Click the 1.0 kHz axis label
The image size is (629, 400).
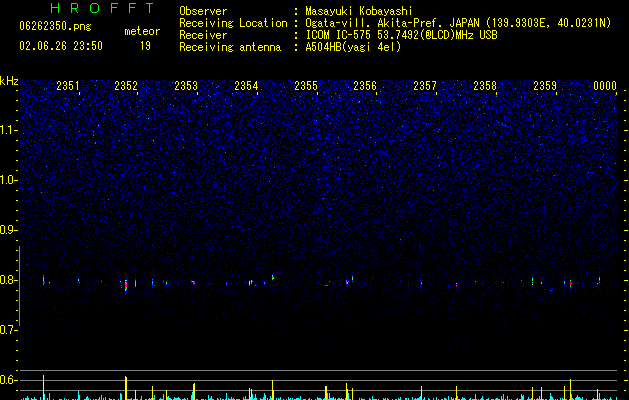8,180
